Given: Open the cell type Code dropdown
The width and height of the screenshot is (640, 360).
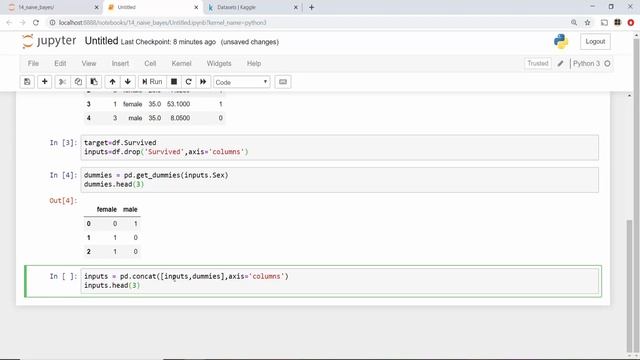Looking at the screenshot, I should pos(242,82).
